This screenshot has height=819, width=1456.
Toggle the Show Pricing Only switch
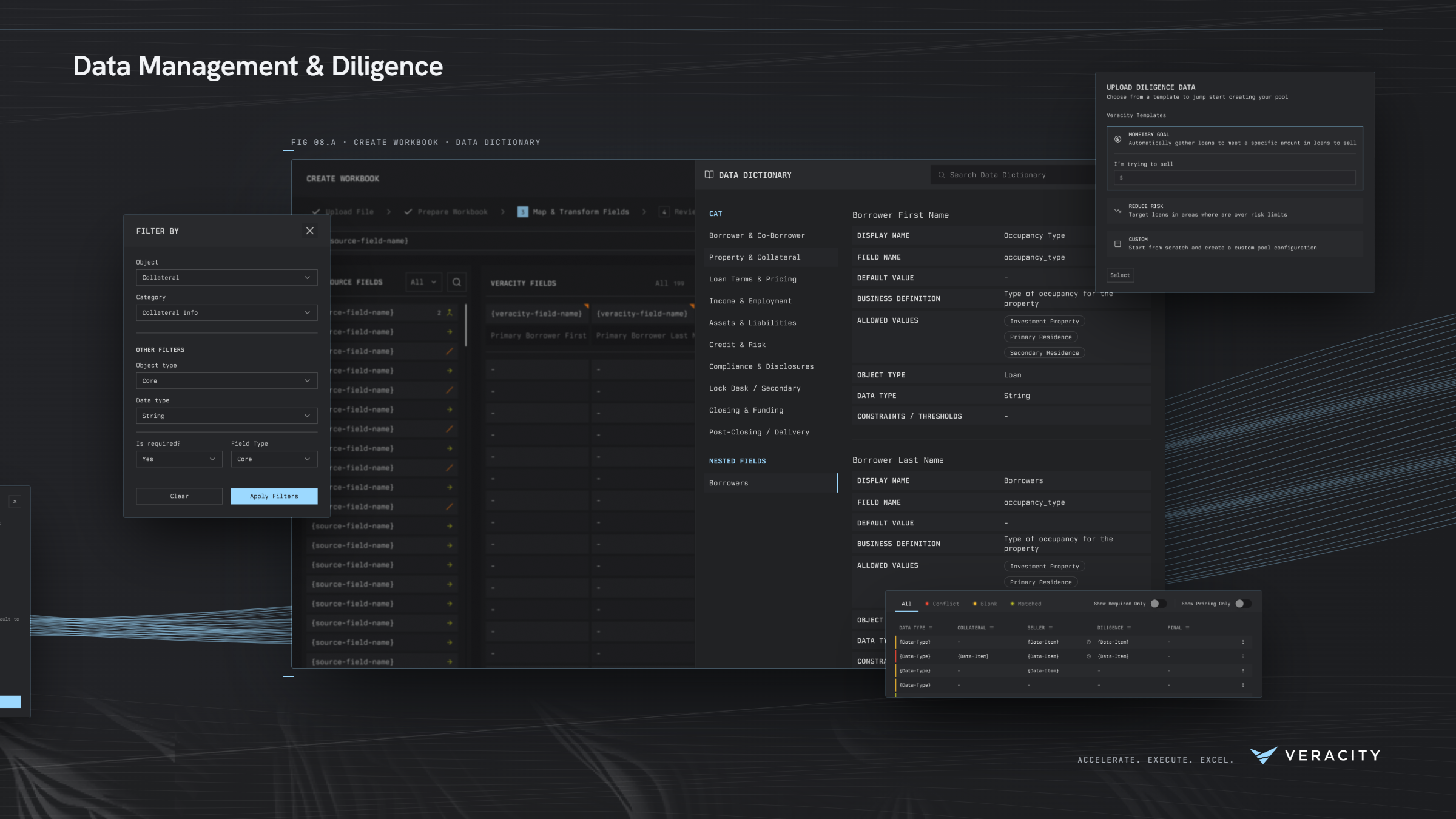1243,604
